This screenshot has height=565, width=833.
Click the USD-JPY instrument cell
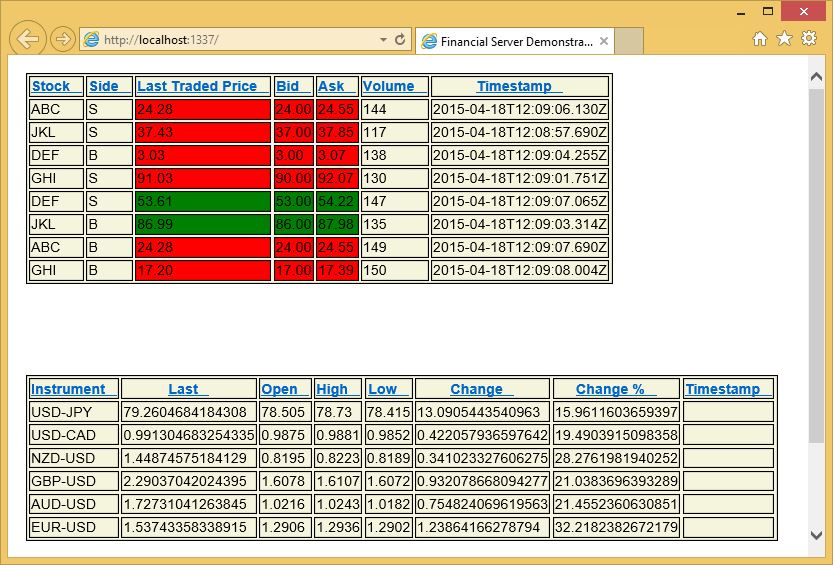coord(74,412)
